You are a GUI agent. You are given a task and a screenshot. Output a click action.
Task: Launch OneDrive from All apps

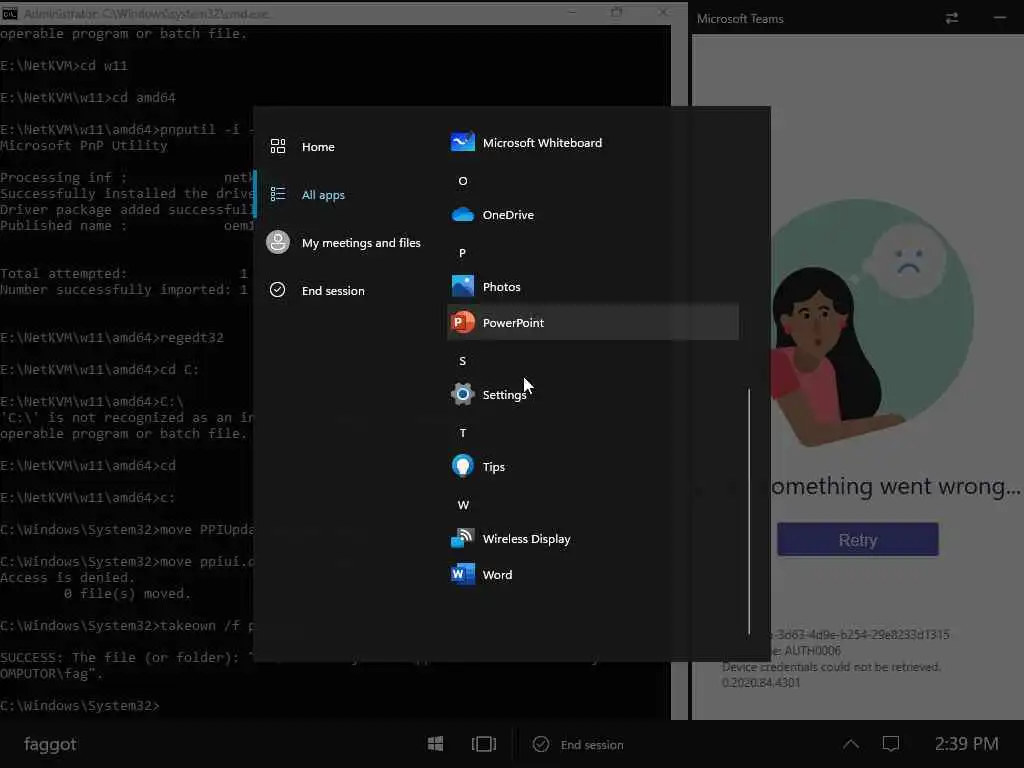[x=592, y=214]
